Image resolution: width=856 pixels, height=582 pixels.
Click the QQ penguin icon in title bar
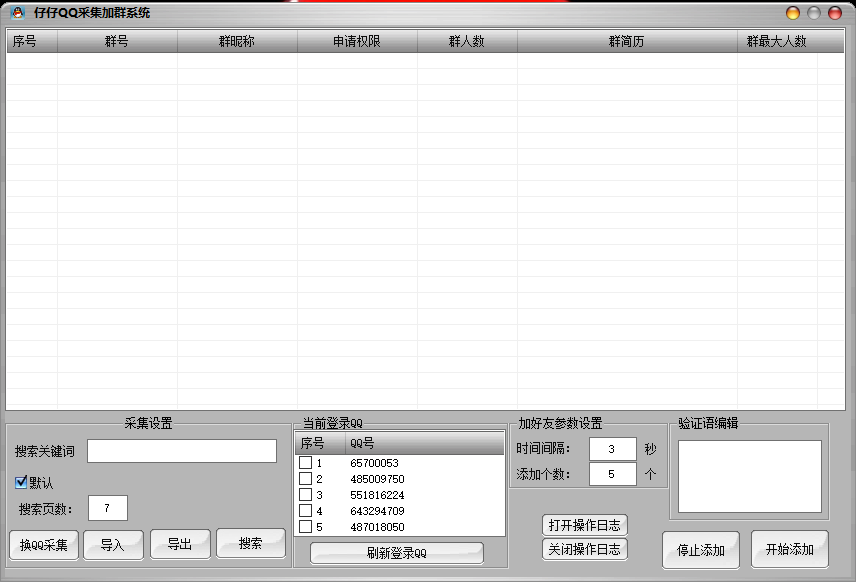pyautogui.click(x=17, y=13)
